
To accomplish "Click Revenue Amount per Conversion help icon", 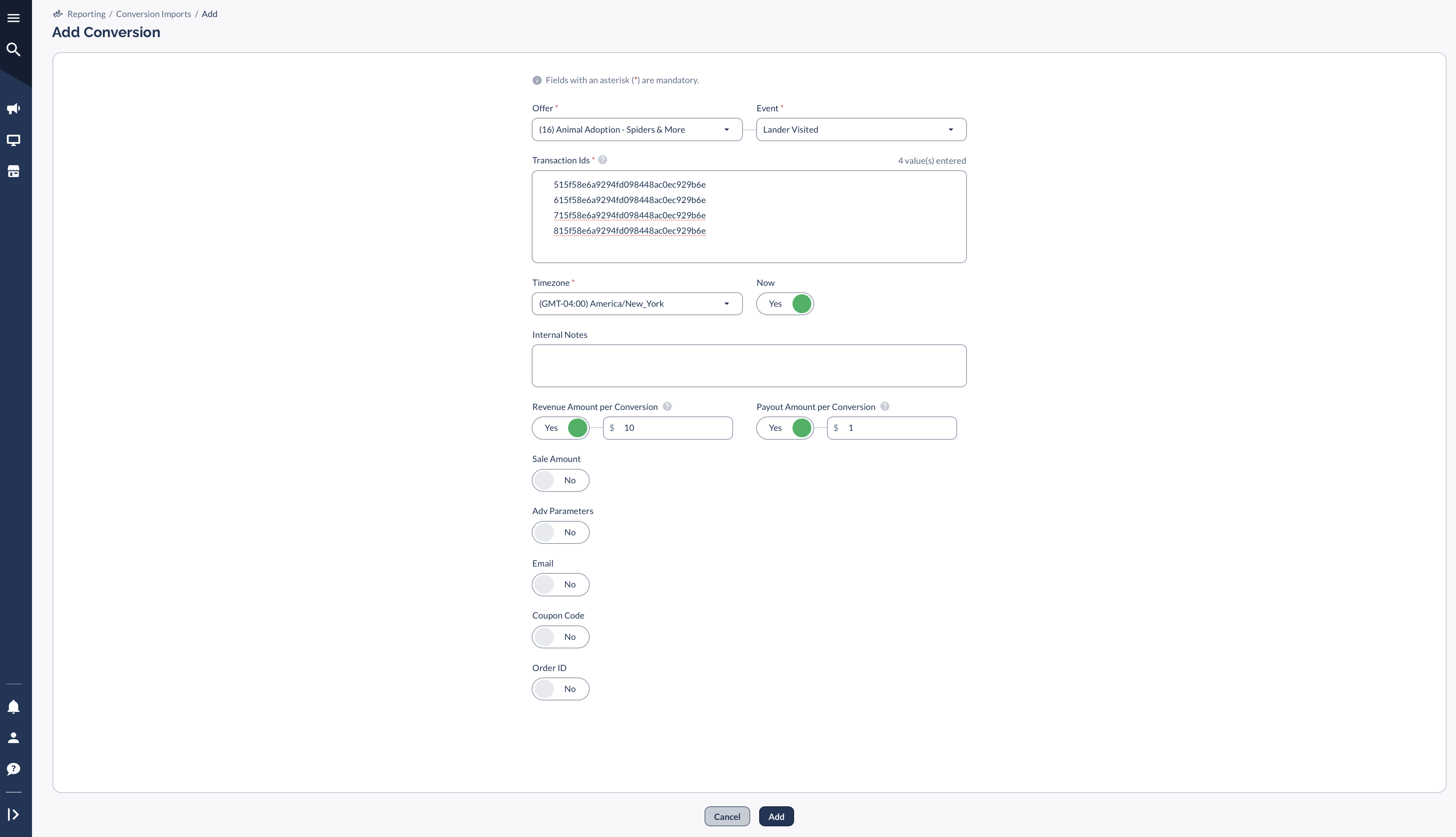I will pyautogui.click(x=667, y=407).
